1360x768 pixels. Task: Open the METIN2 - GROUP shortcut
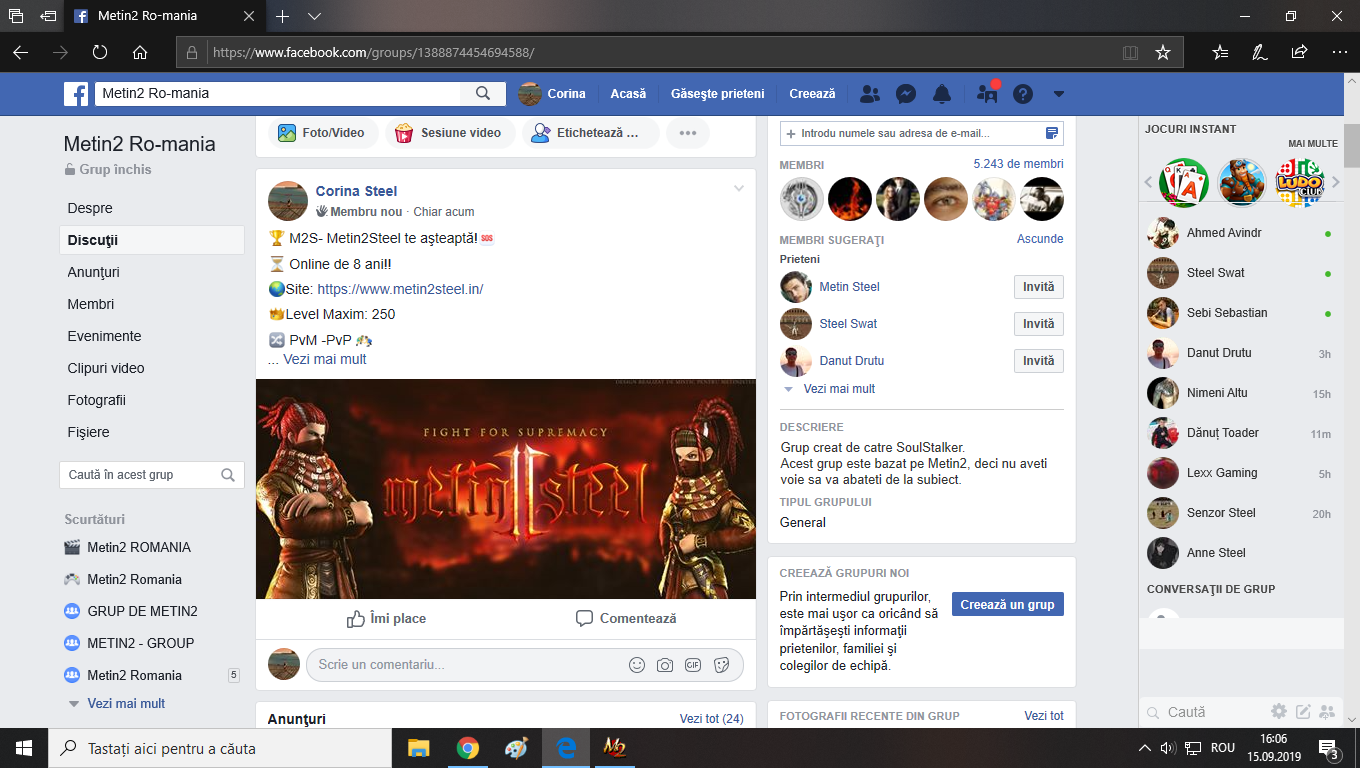pyautogui.click(x=140, y=643)
